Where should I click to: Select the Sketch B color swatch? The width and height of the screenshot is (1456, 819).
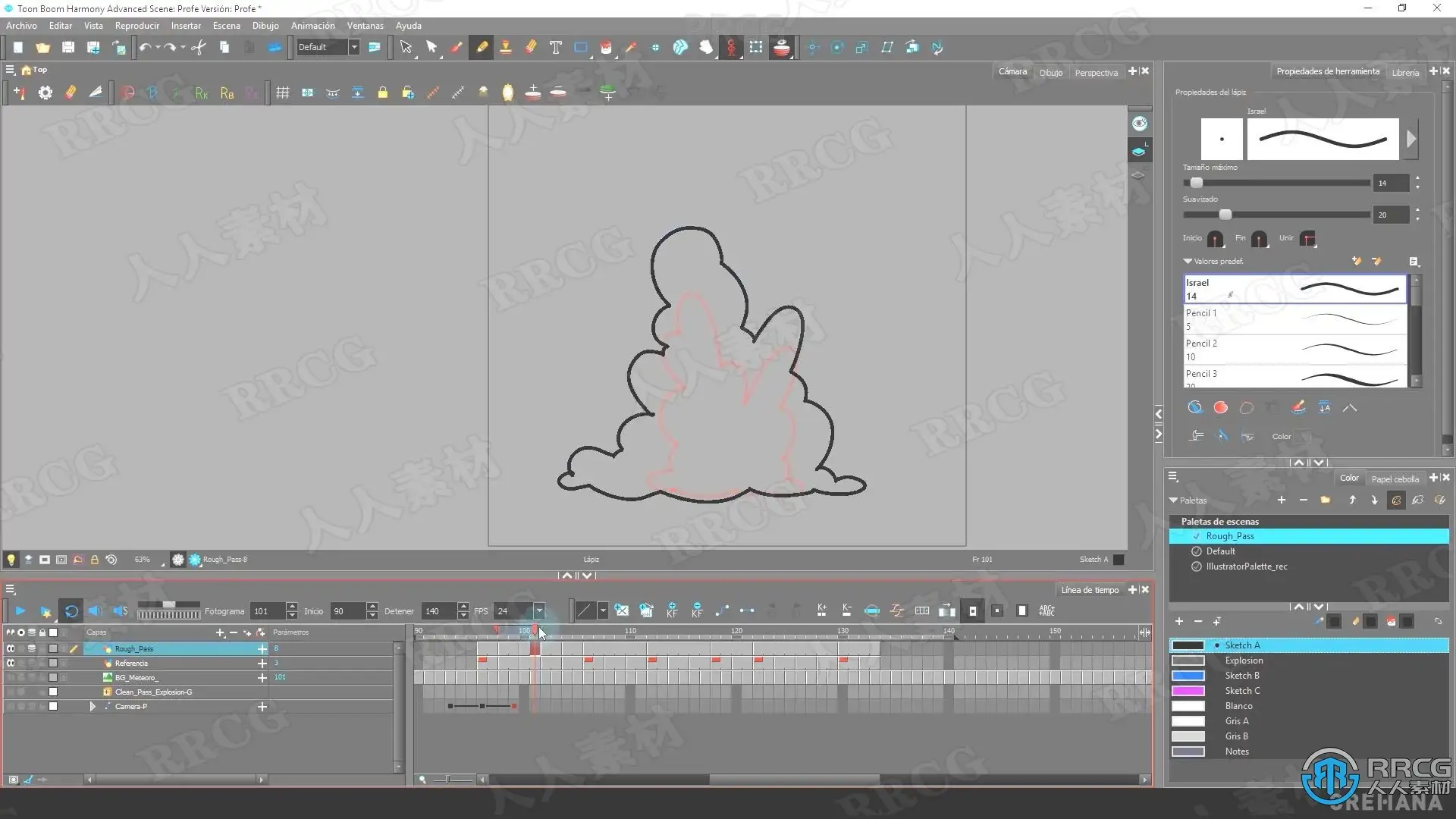point(1188,676)
